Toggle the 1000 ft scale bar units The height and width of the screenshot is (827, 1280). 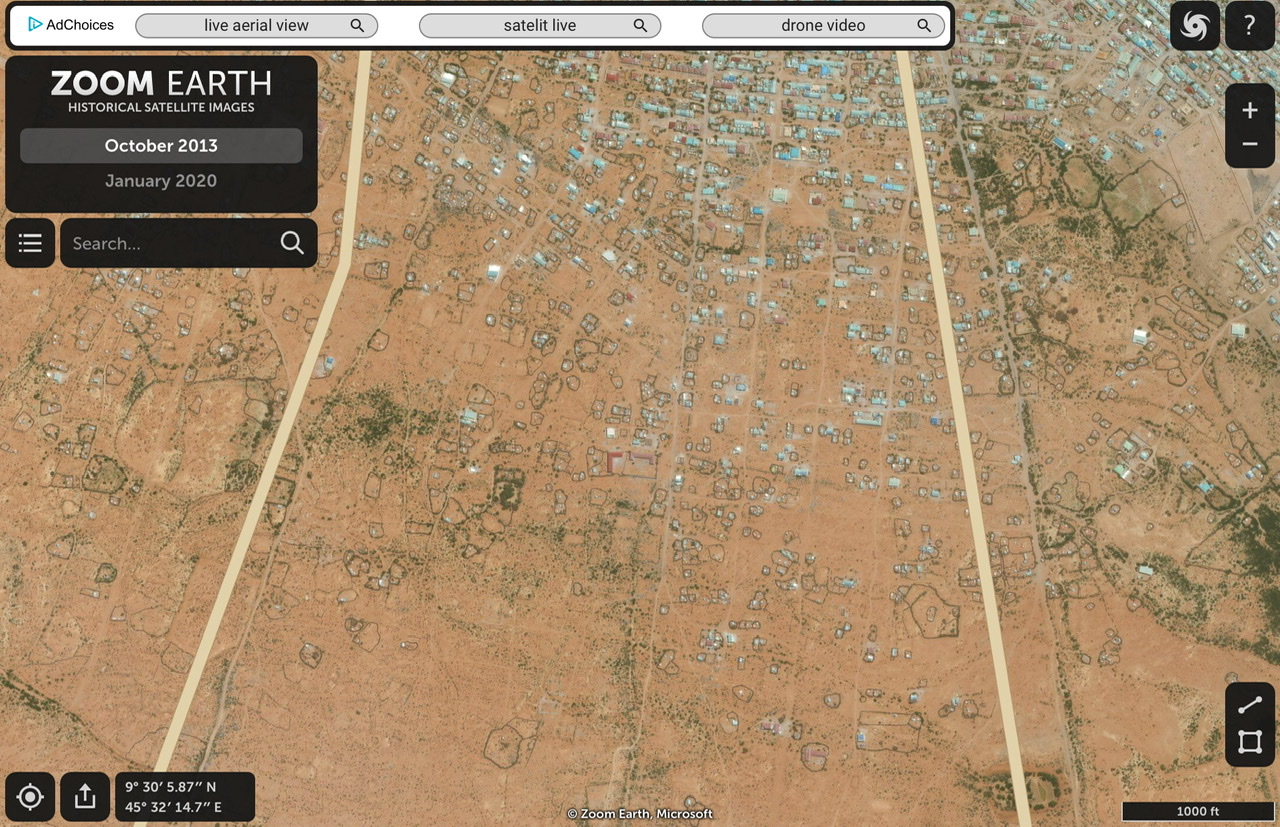1196,811
